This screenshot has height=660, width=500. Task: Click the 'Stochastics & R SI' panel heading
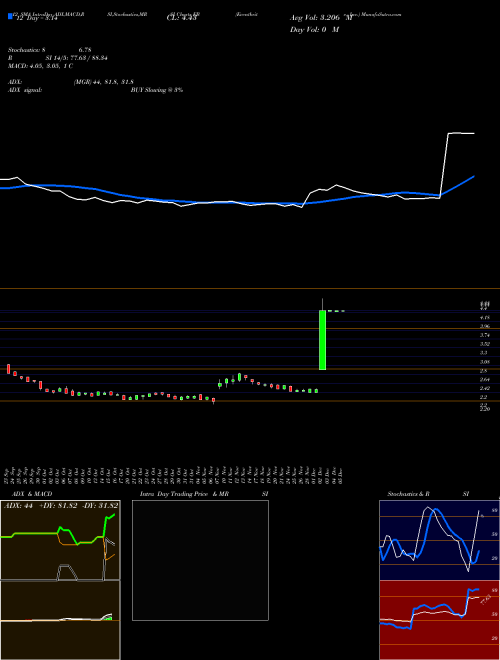[x=428, y=494]
